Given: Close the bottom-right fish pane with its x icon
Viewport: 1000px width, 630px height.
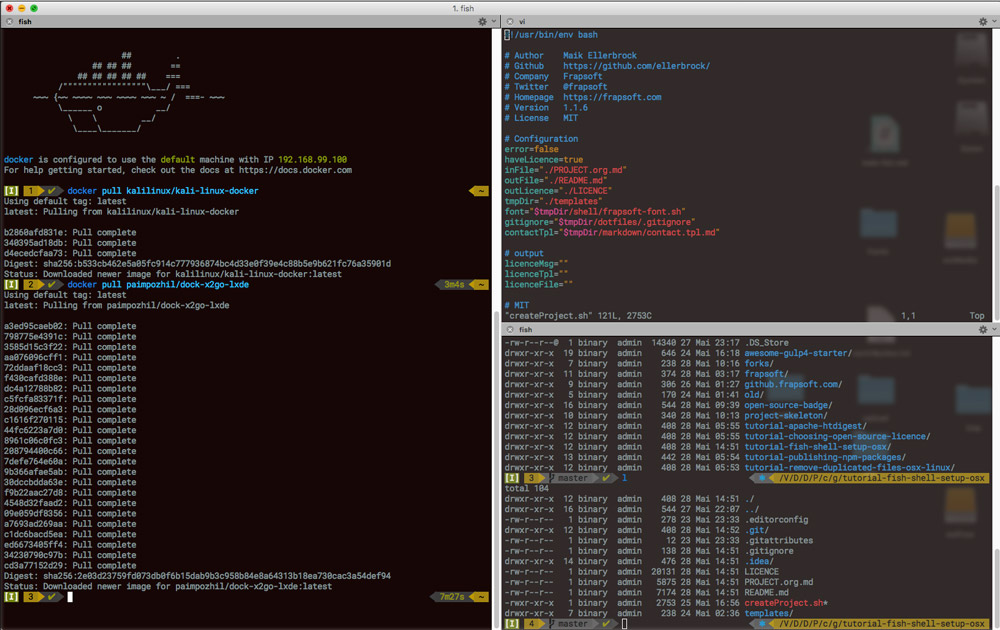Looking at the screenshot, I should click(x=510, y=330).
